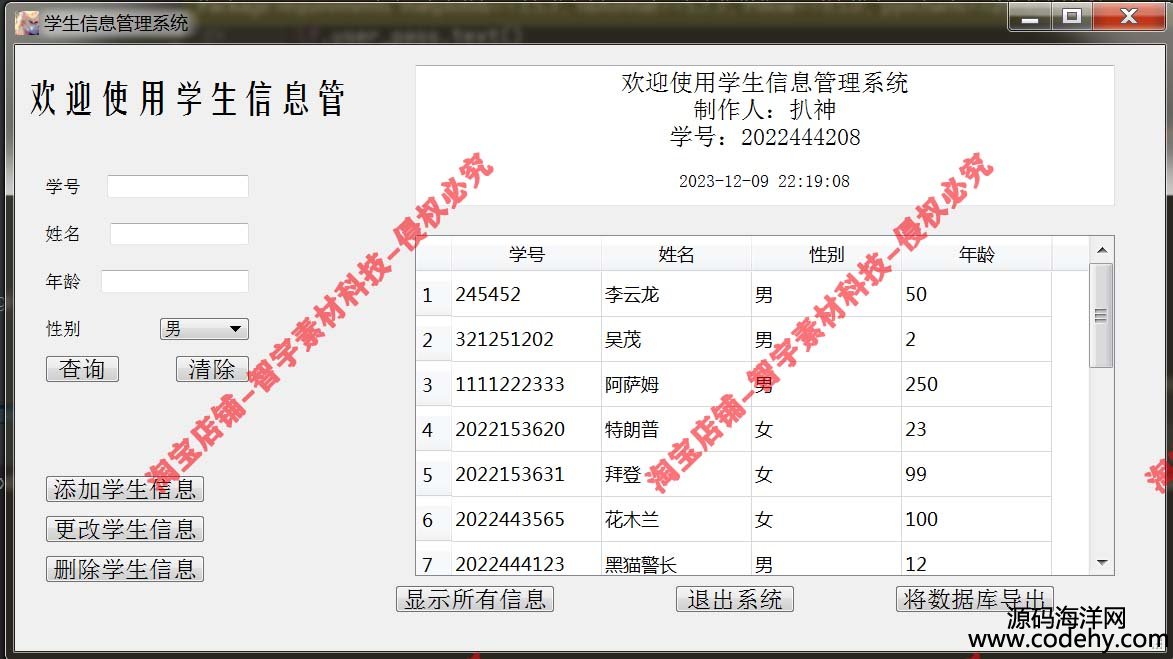Click the age cell 250

point(976,384)
